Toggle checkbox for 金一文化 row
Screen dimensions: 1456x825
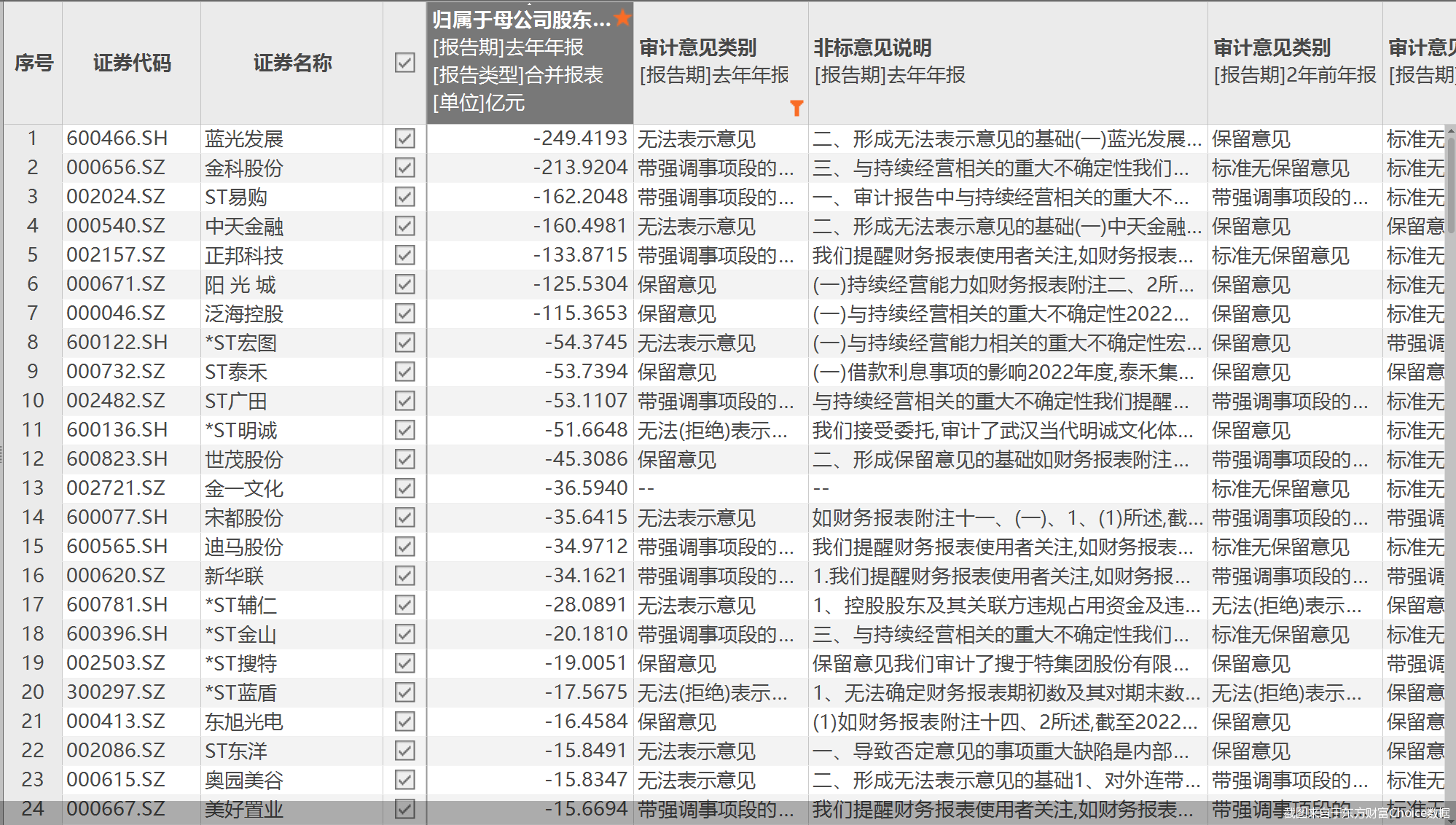point(404,488)
